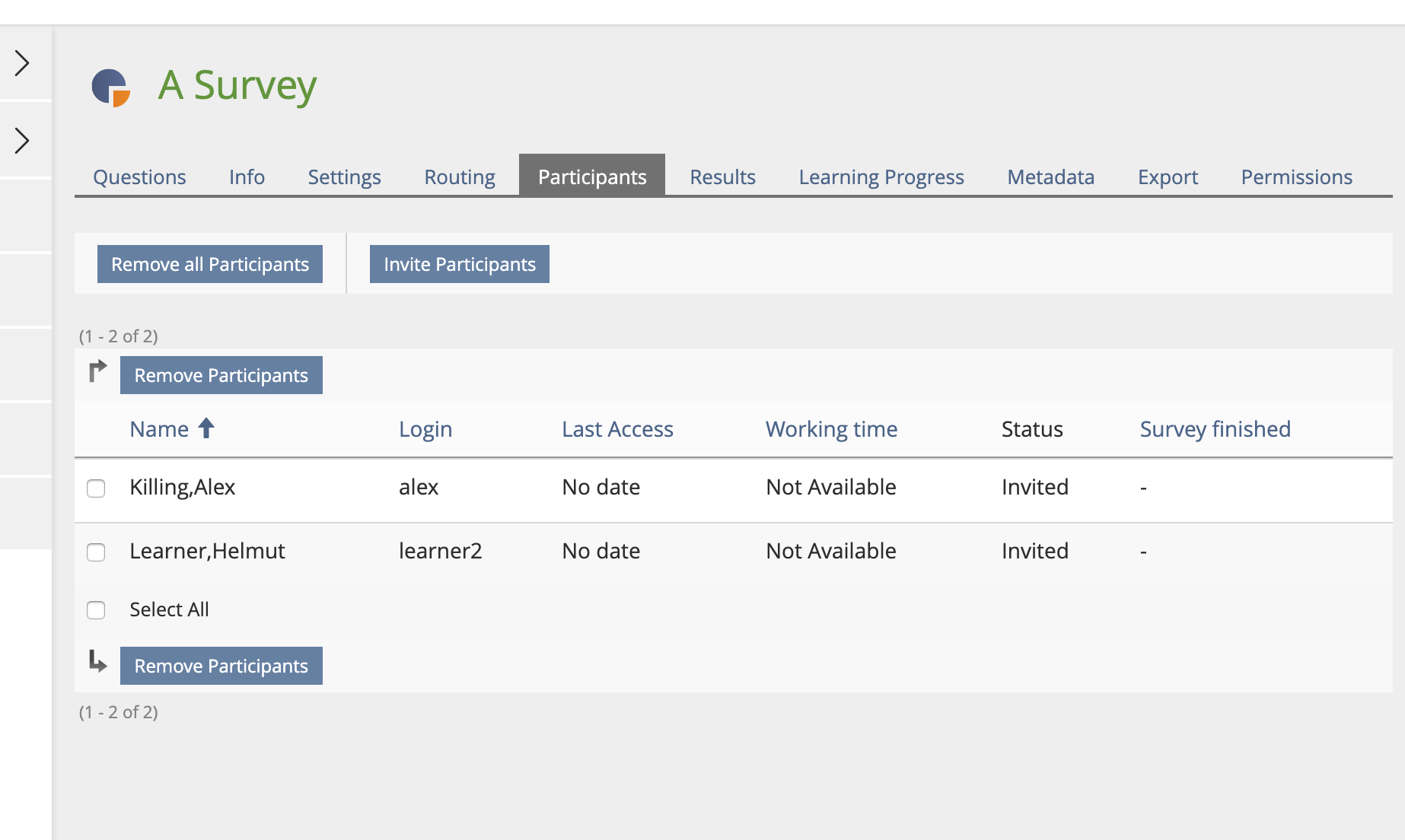Sort by the Login column
Screen dimensions: 1405x840
click(425, 429)
